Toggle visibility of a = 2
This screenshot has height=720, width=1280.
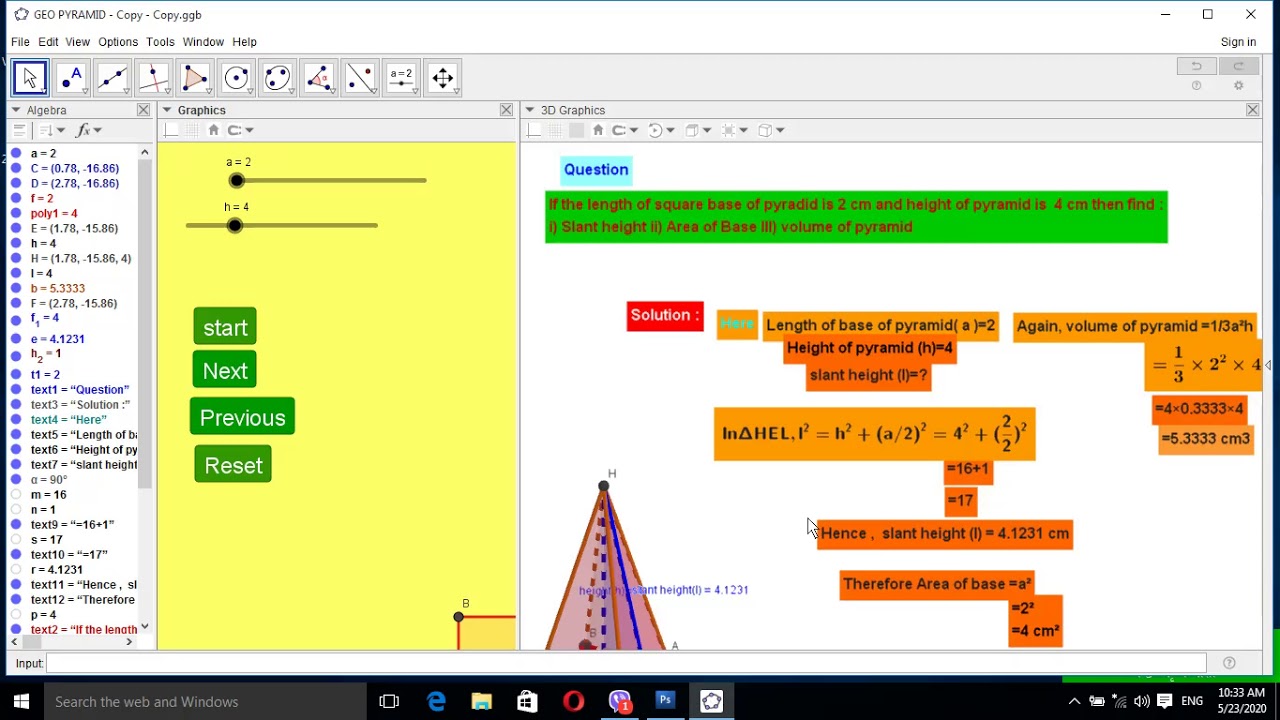pos(16,154)
